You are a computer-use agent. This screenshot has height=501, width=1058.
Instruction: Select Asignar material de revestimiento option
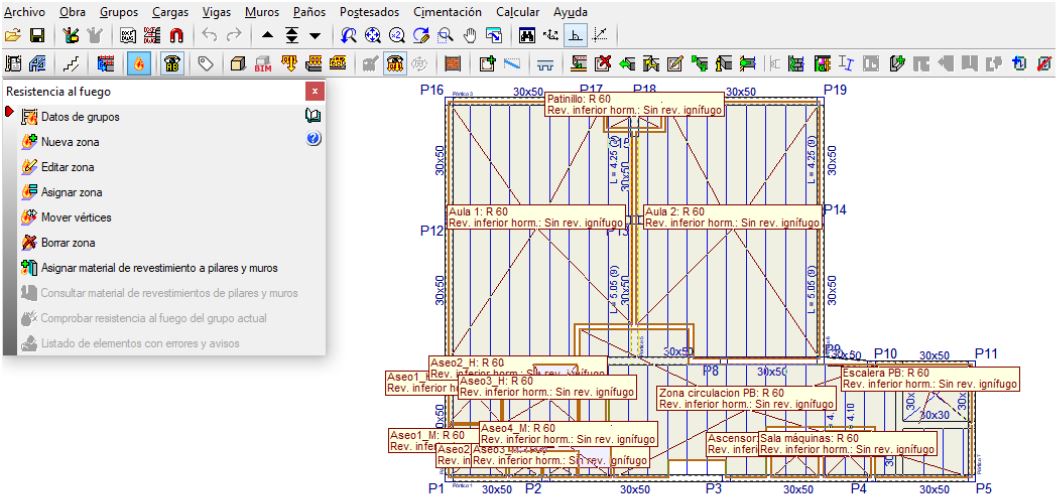pos(158,268)
